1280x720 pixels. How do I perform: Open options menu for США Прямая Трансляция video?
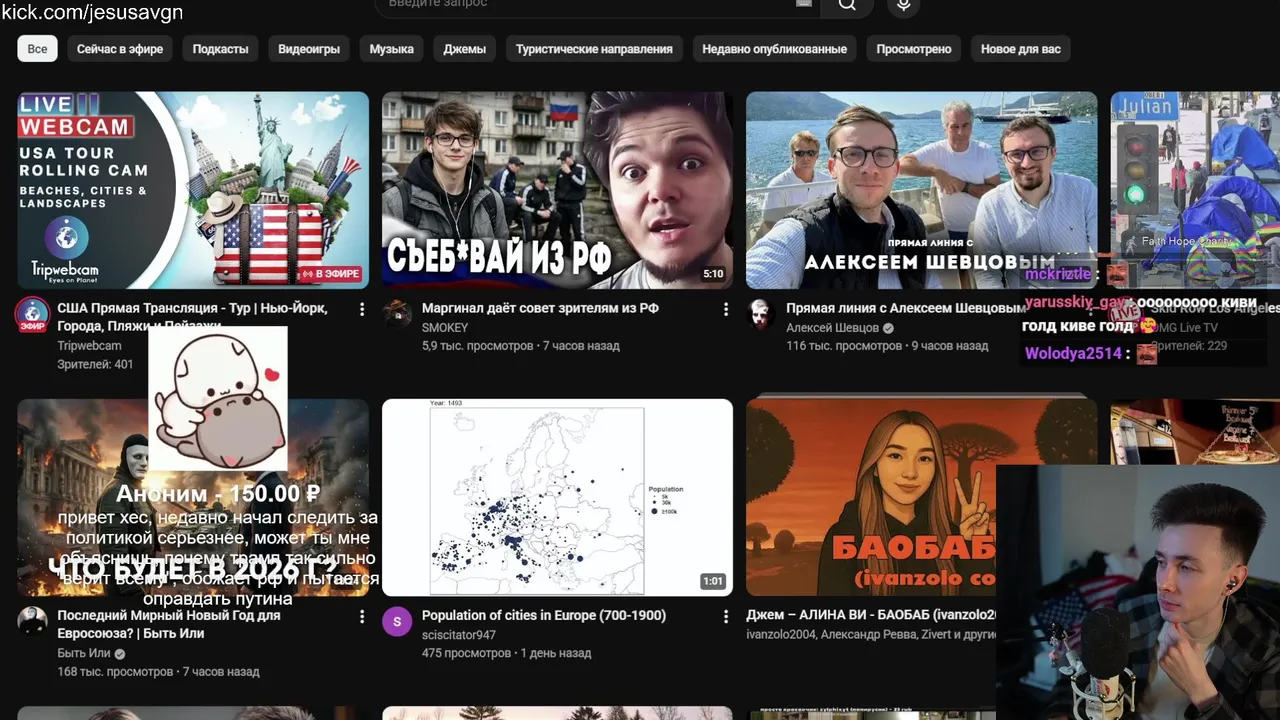(362, 310)
